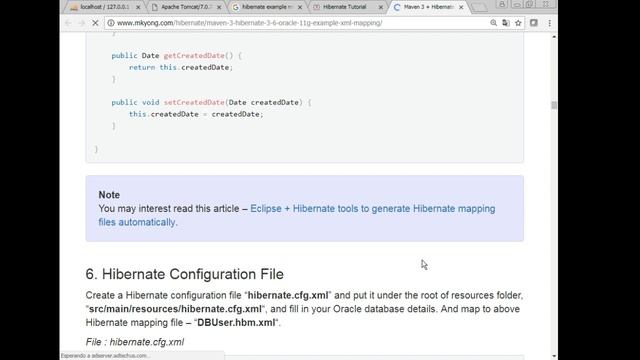View site information icon in address bar
Screen dimensions: 640x360
(x=111, y=23)
